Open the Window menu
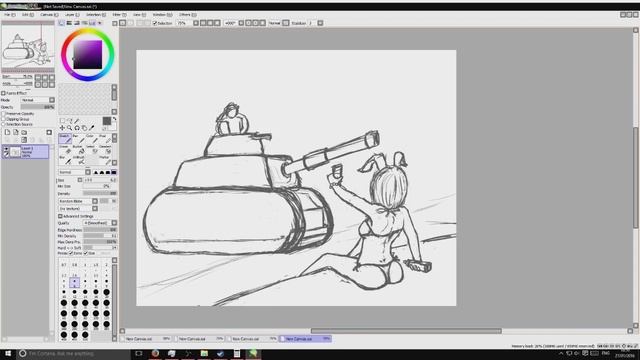The height and width of the screenshot is (360, 640). coord(162,15)
